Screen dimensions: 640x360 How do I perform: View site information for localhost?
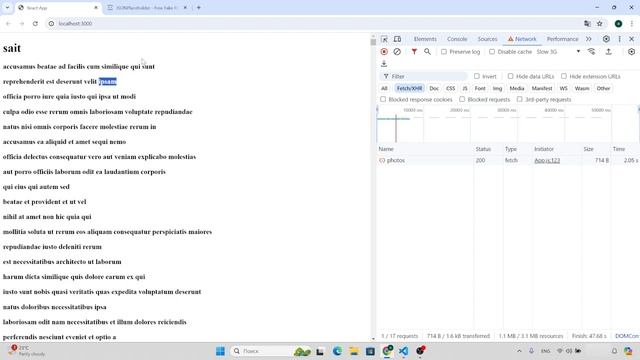pos(51,24)
